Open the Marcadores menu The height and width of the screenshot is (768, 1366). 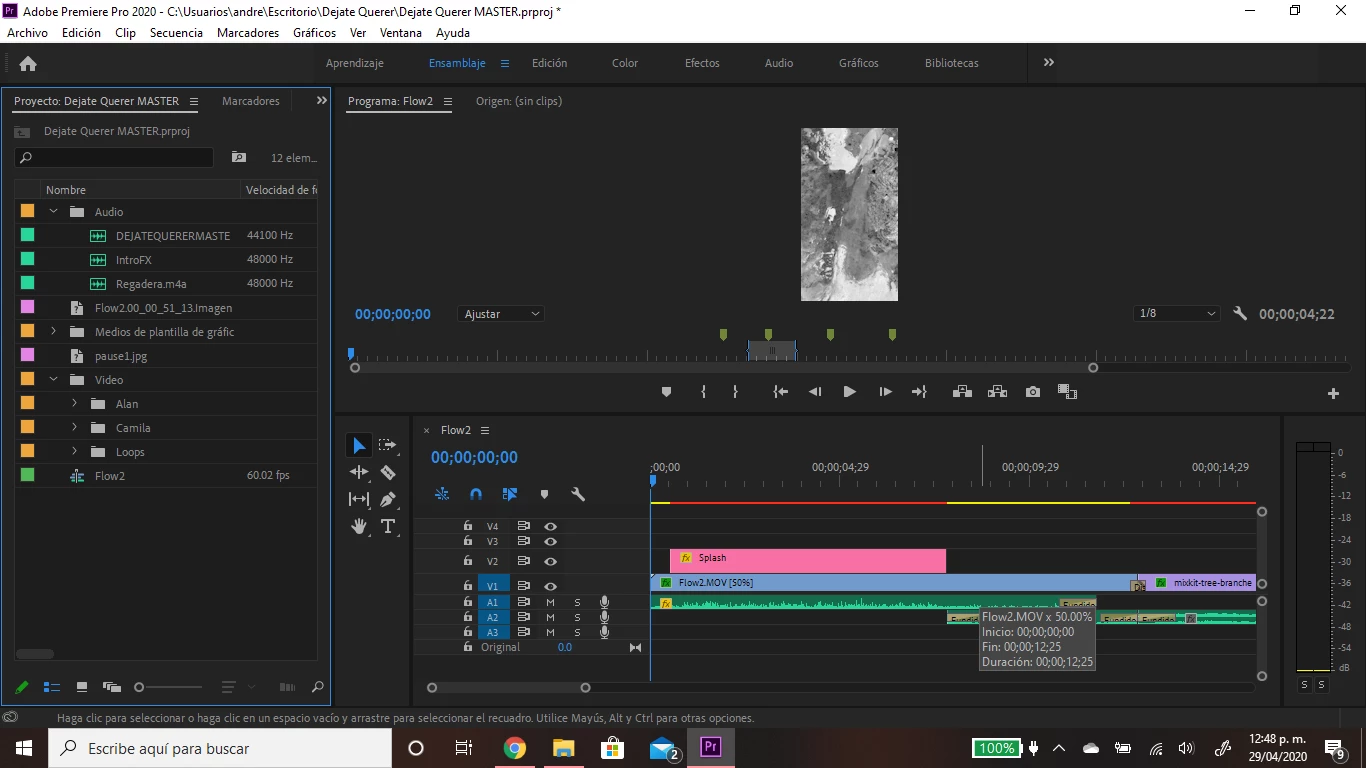point(248,33)
